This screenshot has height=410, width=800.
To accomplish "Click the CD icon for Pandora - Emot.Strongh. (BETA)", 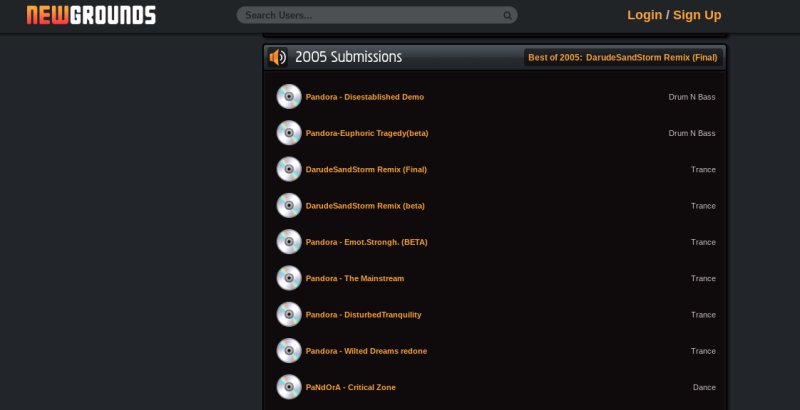I will point(289,241).
